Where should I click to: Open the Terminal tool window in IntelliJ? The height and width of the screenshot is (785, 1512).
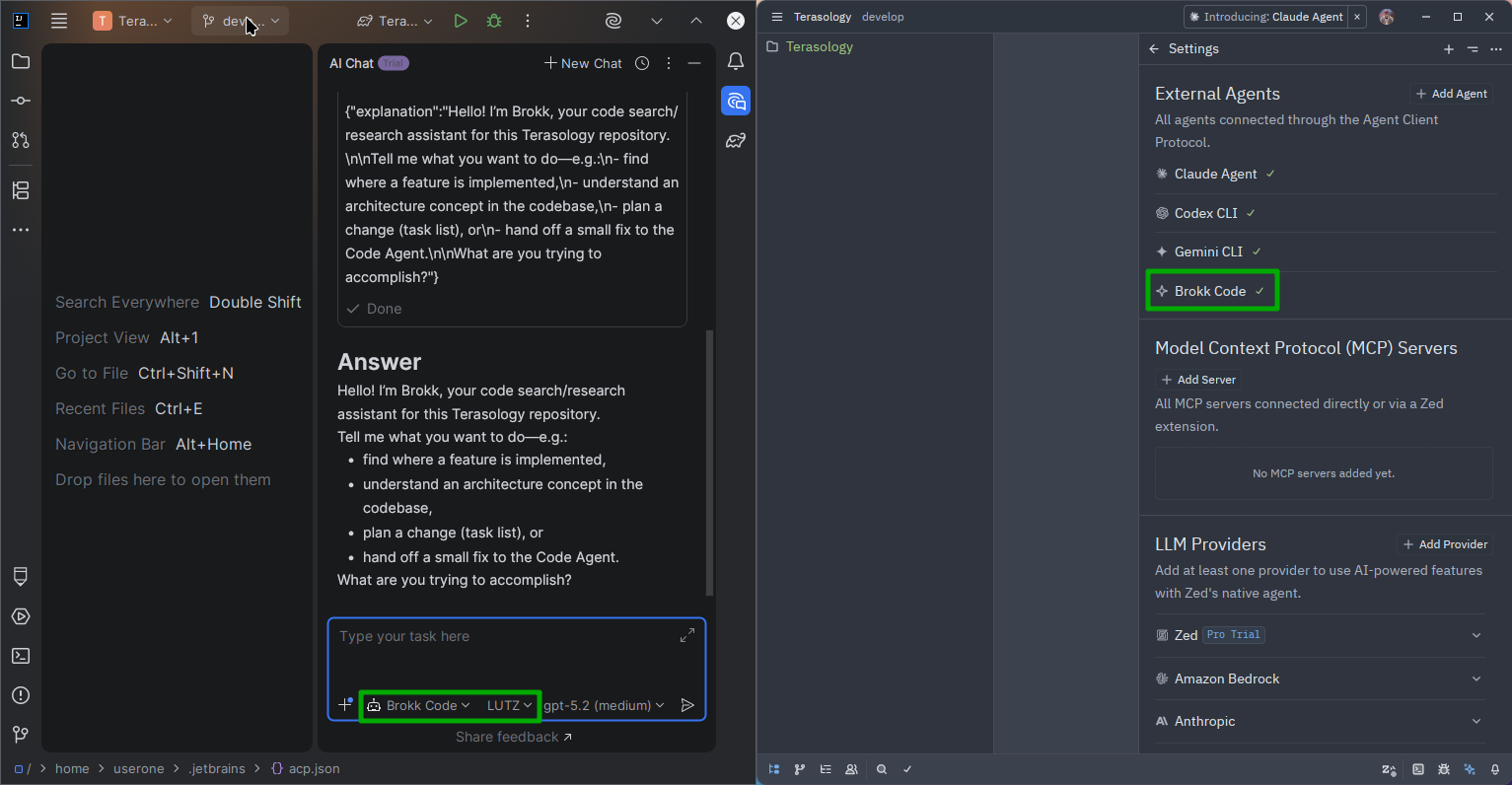pos(21,656)
